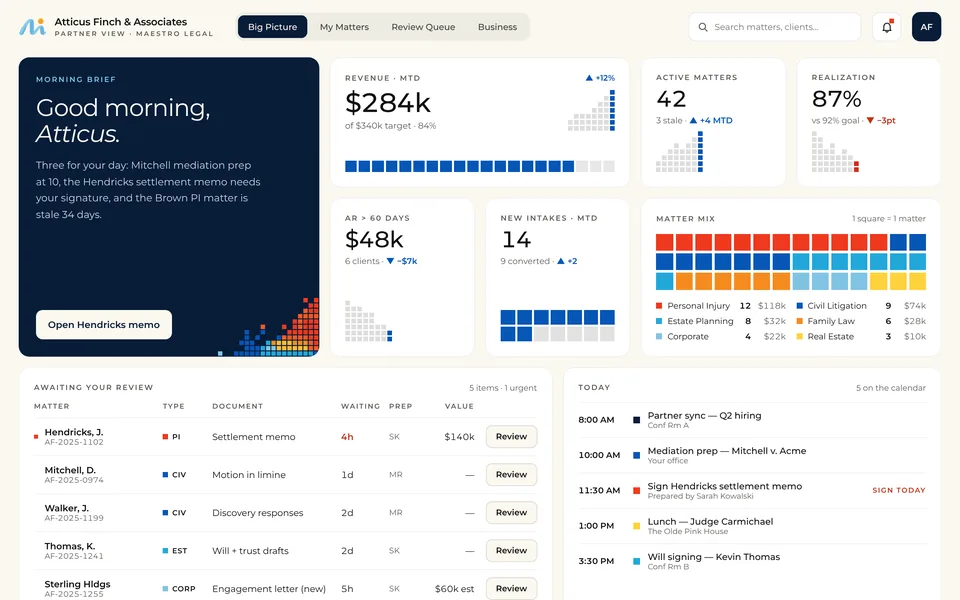Click the 87% realization value

[x=836, y=99]
